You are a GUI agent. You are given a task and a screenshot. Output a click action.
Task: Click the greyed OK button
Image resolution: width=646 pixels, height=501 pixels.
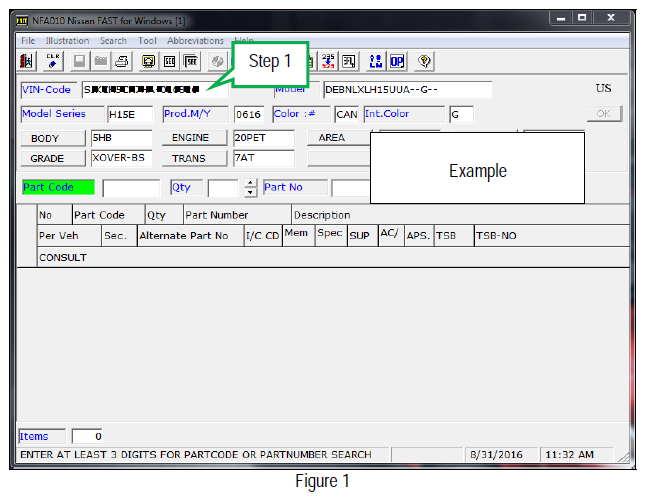pos(604,114)
